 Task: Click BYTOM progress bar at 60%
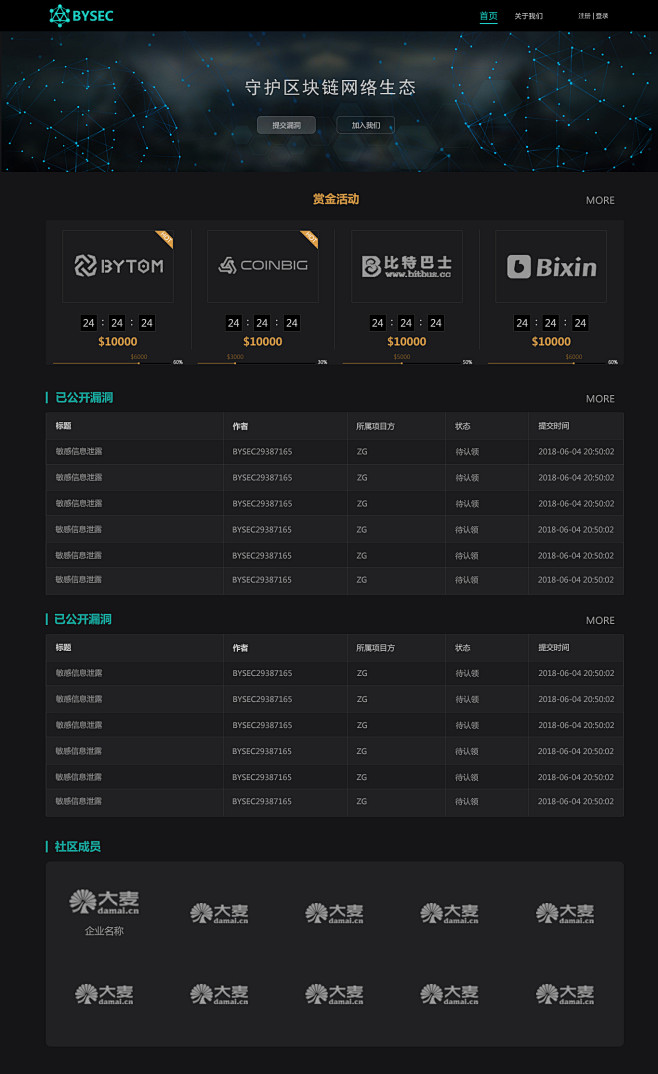click(113, 363)
